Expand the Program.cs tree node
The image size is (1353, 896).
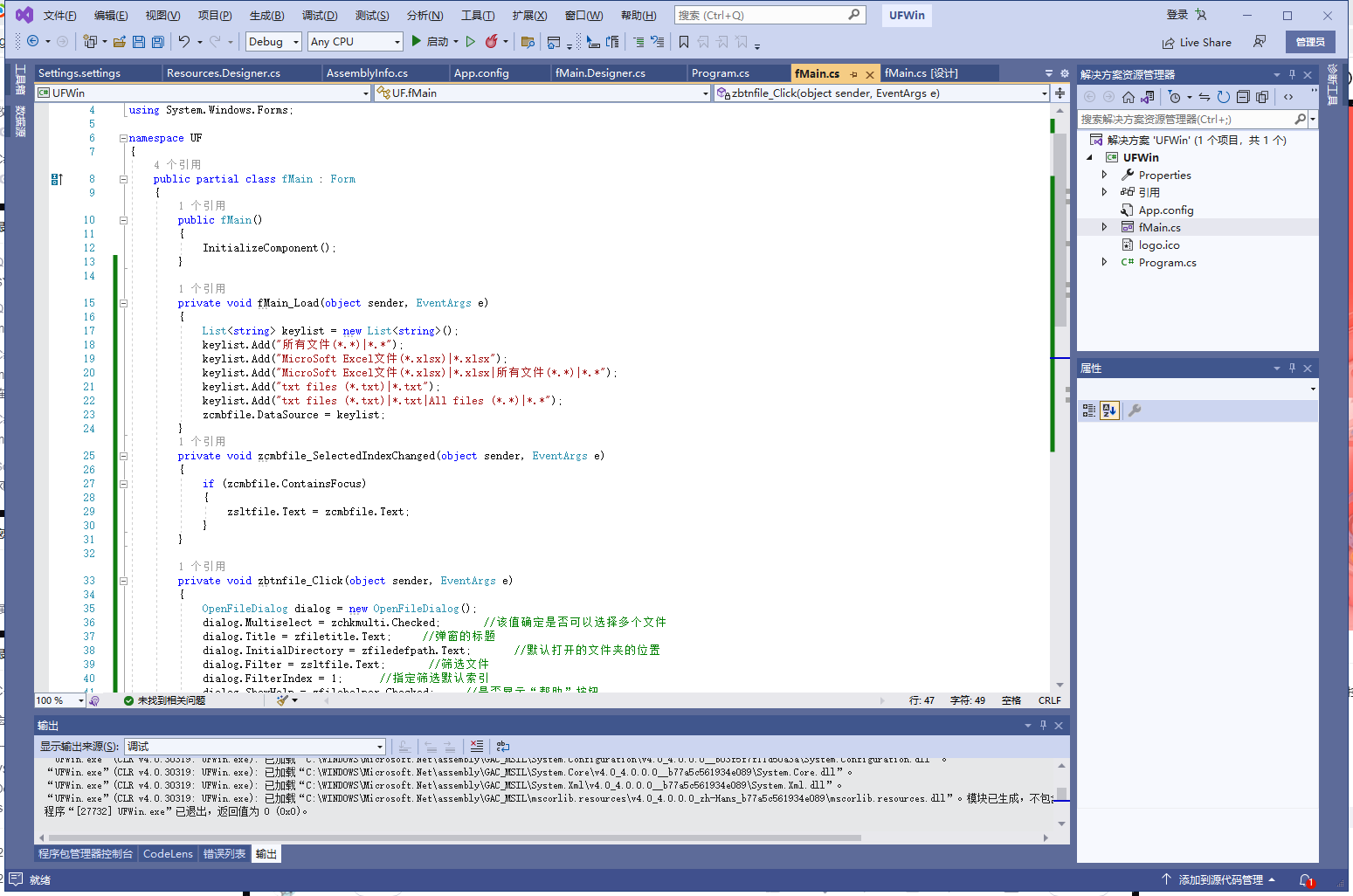pos(1104,262)
